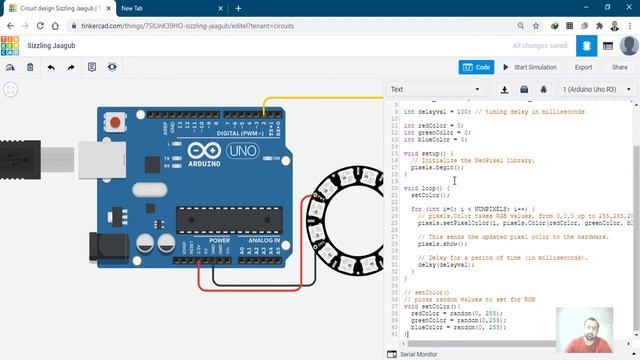
Task: Click code line 'pixels.begin();'
Action: click(x=437, y=167)
